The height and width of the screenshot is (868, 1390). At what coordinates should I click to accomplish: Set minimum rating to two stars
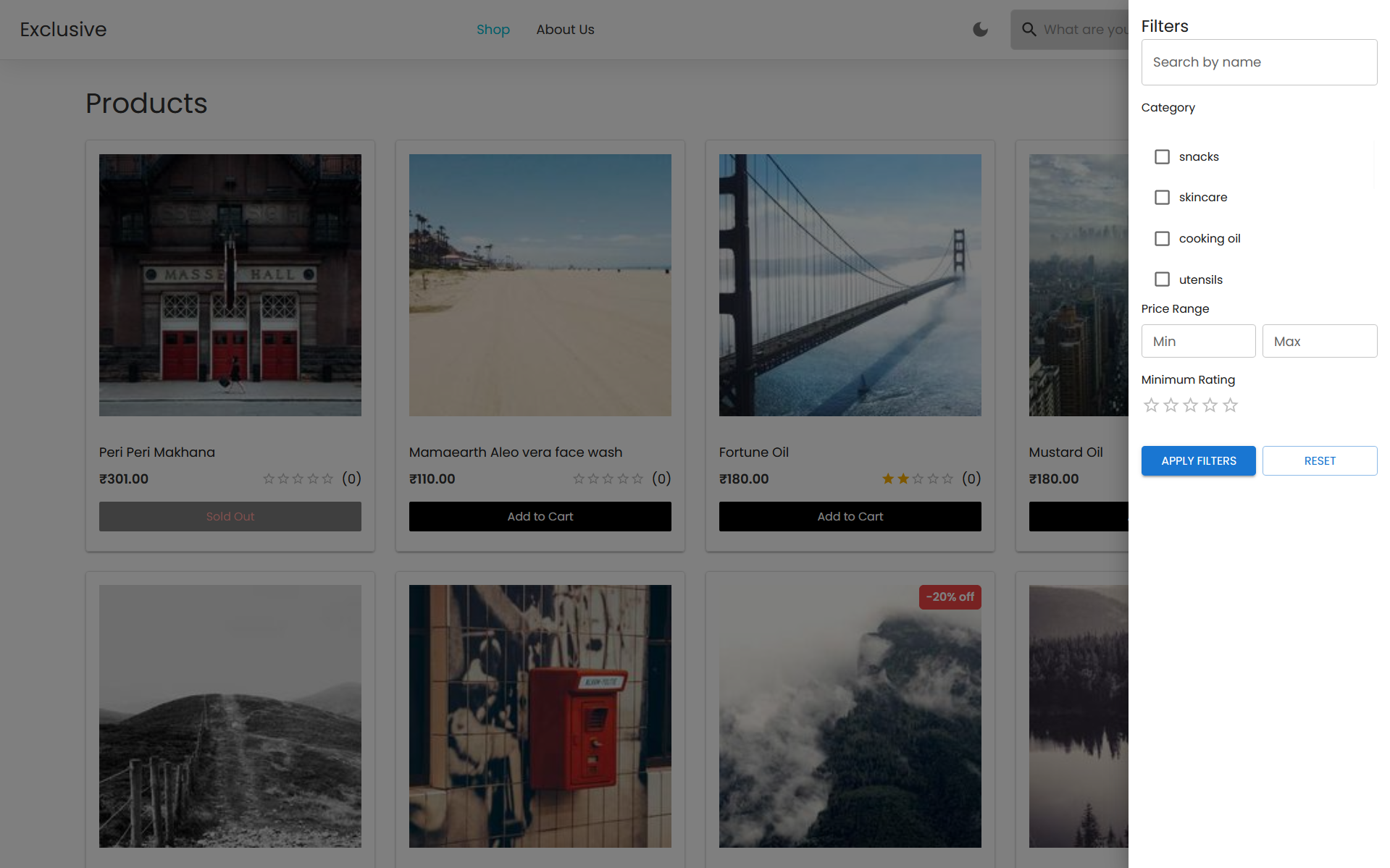pyautogui.click(x=1171, y=405)
